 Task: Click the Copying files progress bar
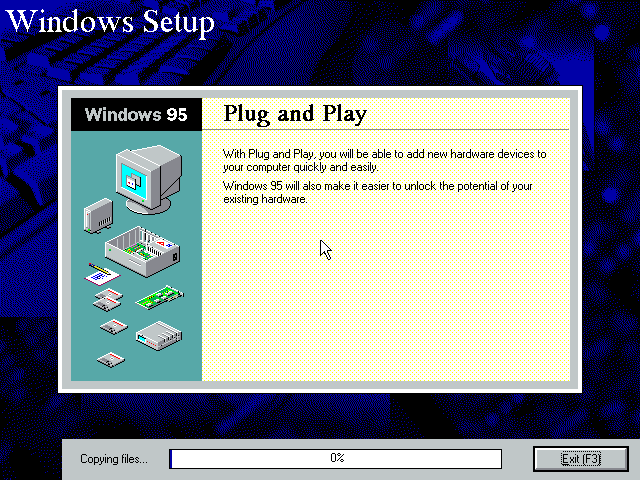point(336,459)
